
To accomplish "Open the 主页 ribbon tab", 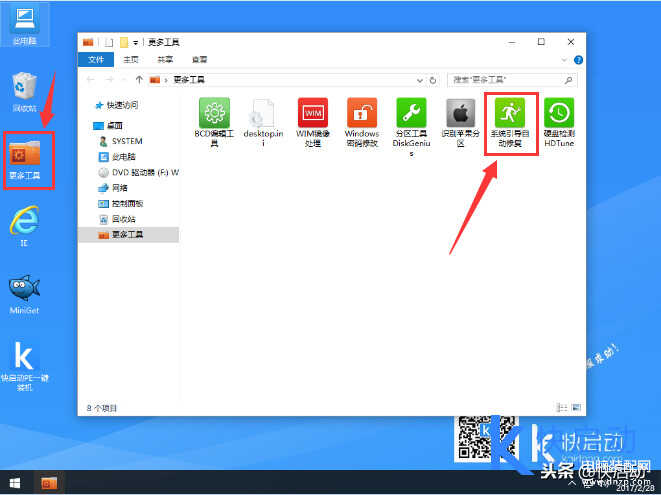I will click(x=131, y=59).
